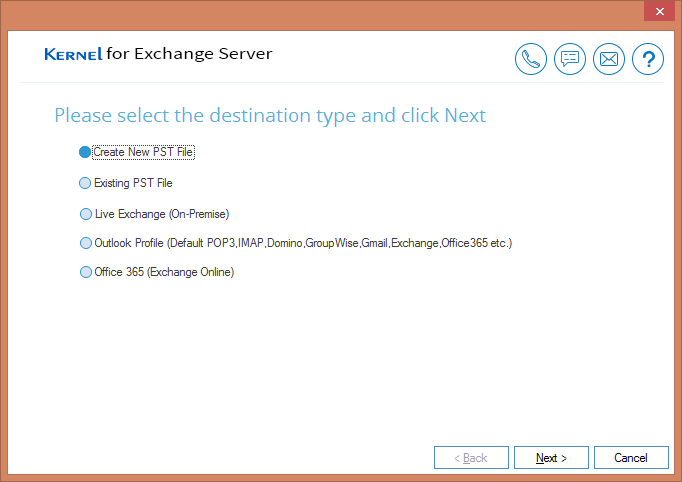Click the phone support icon

point(531,59)
